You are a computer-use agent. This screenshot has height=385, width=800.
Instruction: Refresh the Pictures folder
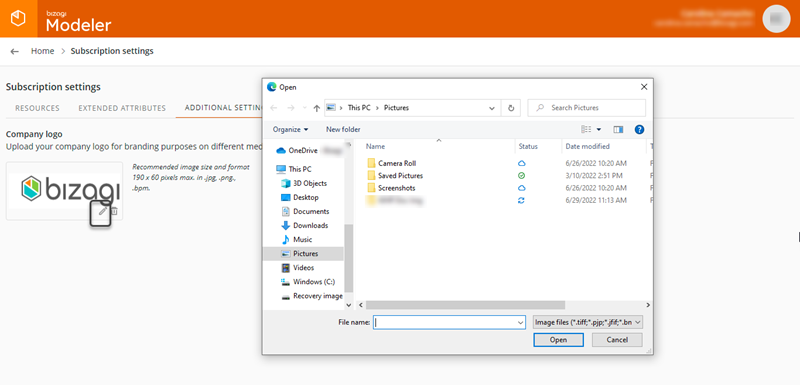511,108
